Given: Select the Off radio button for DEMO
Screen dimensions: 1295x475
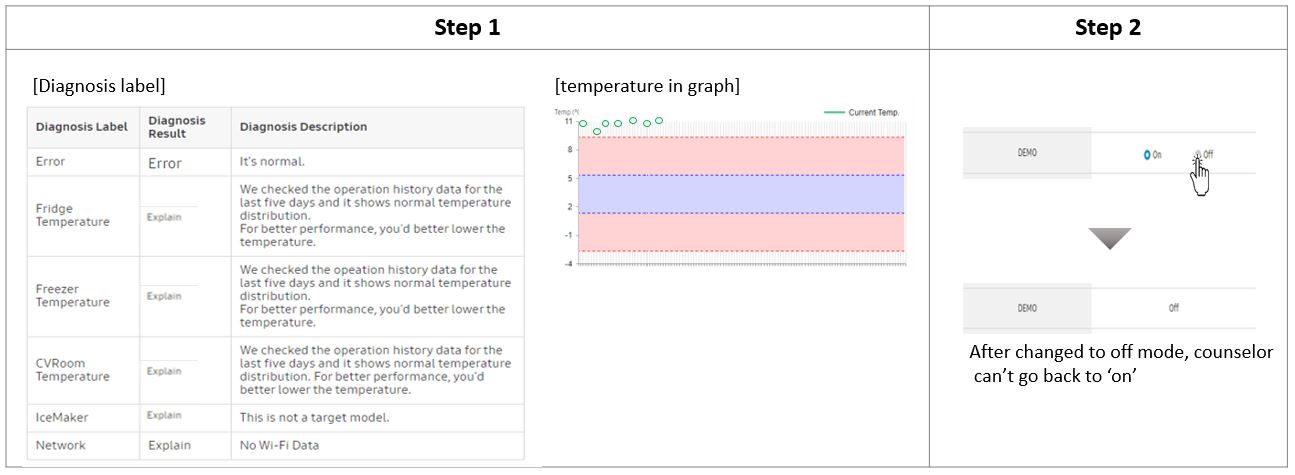Looking at the screenshot, I should click(1197, 155).
